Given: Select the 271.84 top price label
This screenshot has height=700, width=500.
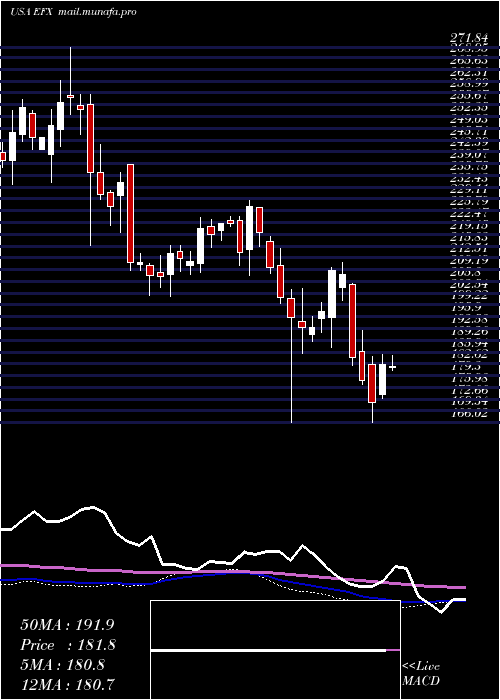Looking at the screenshot, I should (468, 39).
